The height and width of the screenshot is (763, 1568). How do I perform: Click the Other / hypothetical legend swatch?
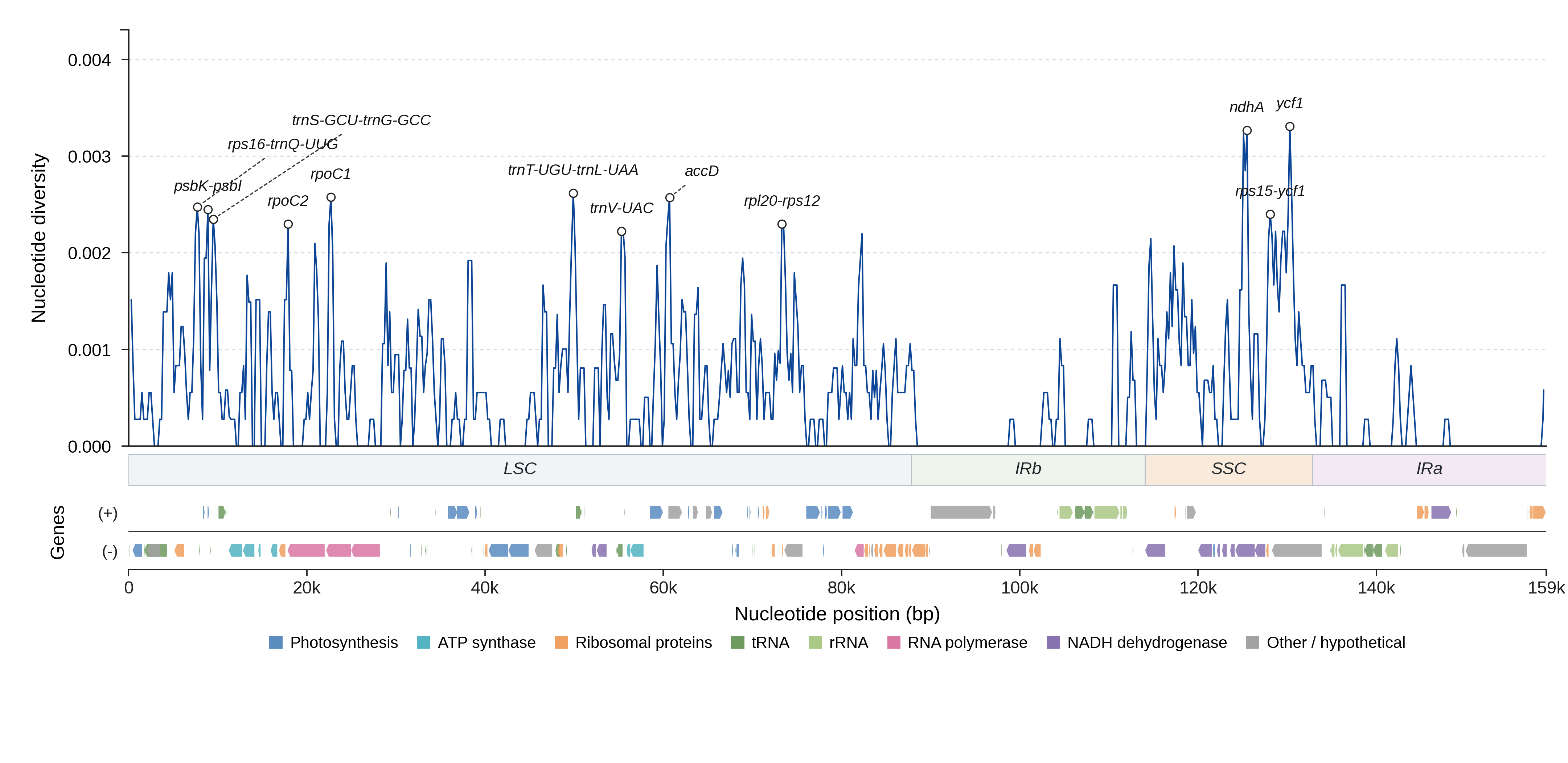(1253, 642)
